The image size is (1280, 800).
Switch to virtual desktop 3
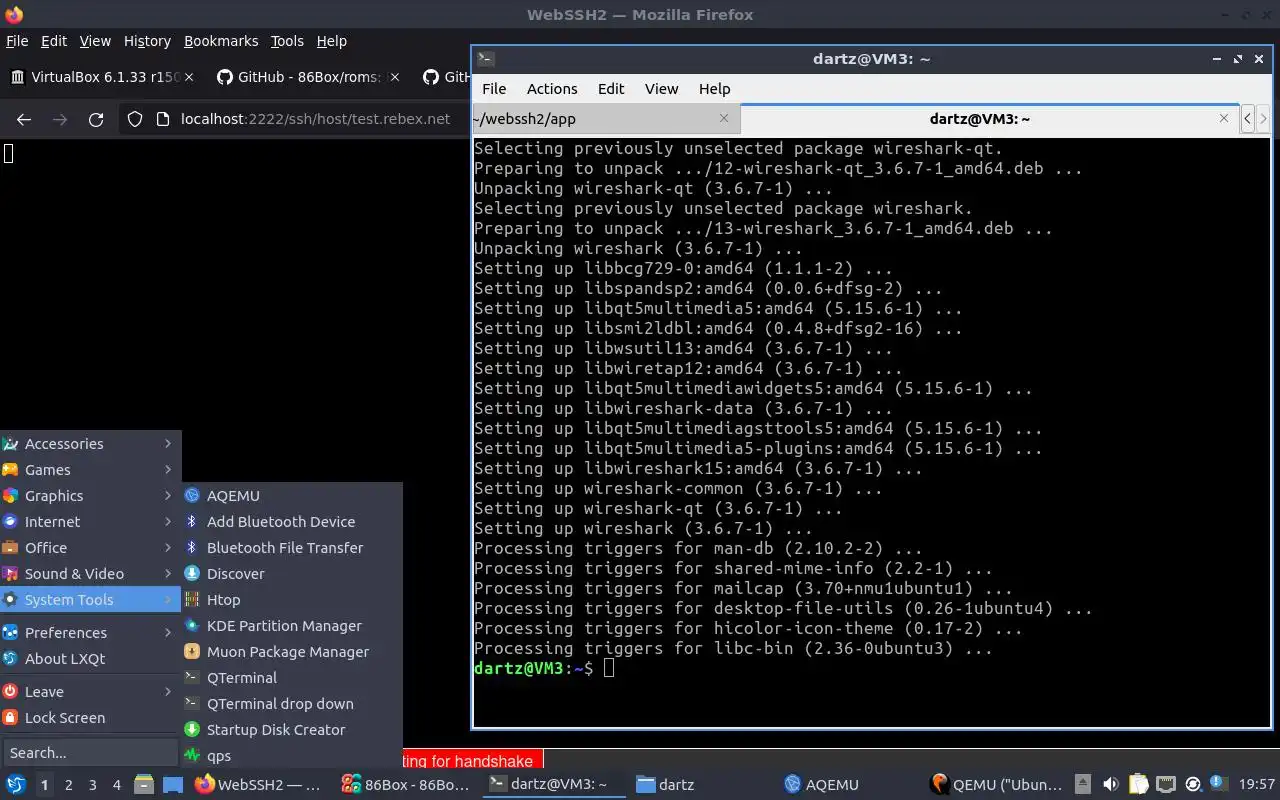tap(92, 785)
